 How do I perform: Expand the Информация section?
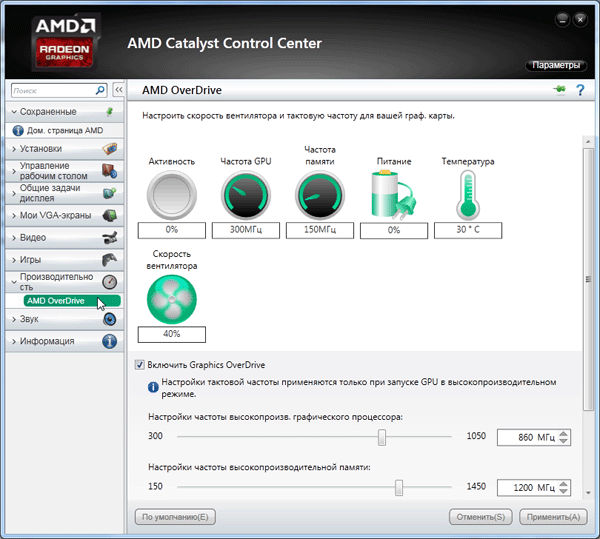point(14,341)
